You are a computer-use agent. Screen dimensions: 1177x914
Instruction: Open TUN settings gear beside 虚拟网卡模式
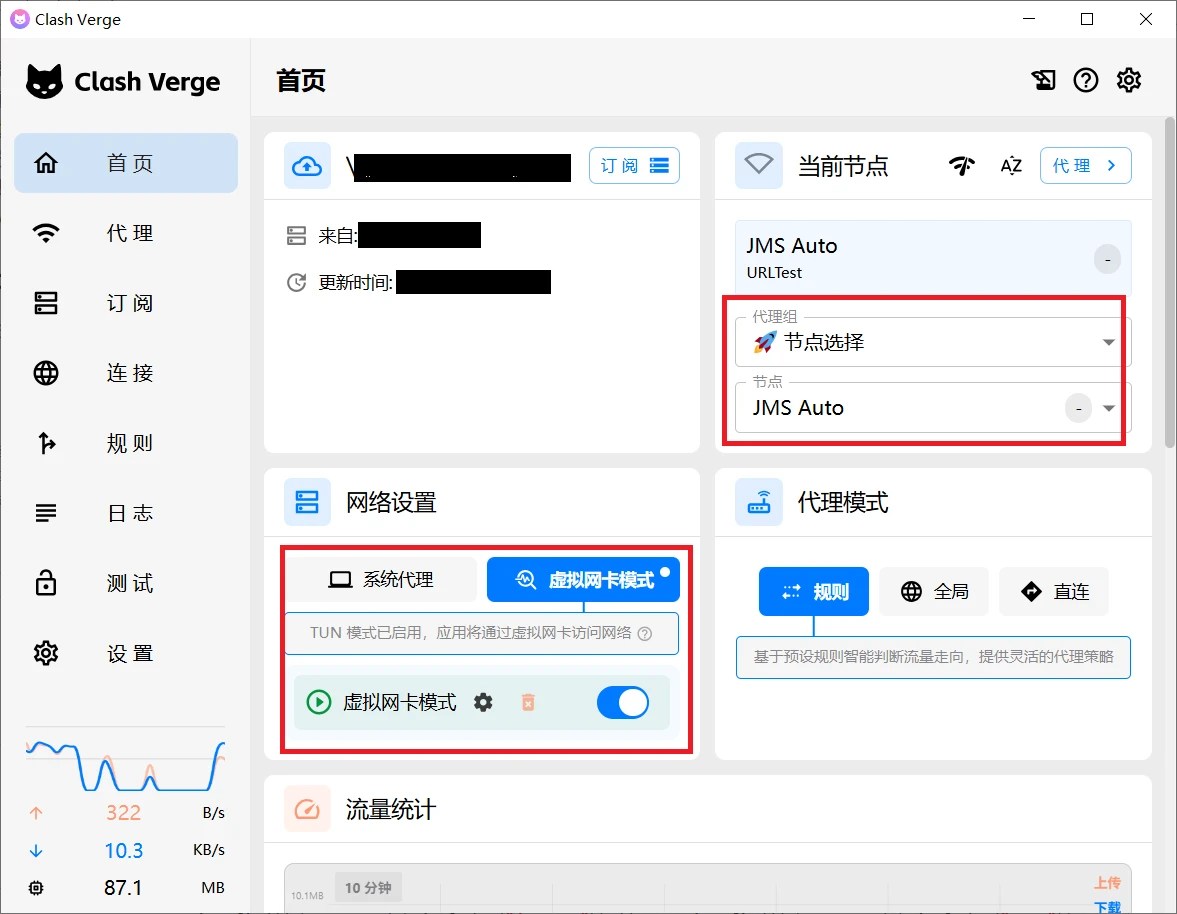[x=483, y=702]
